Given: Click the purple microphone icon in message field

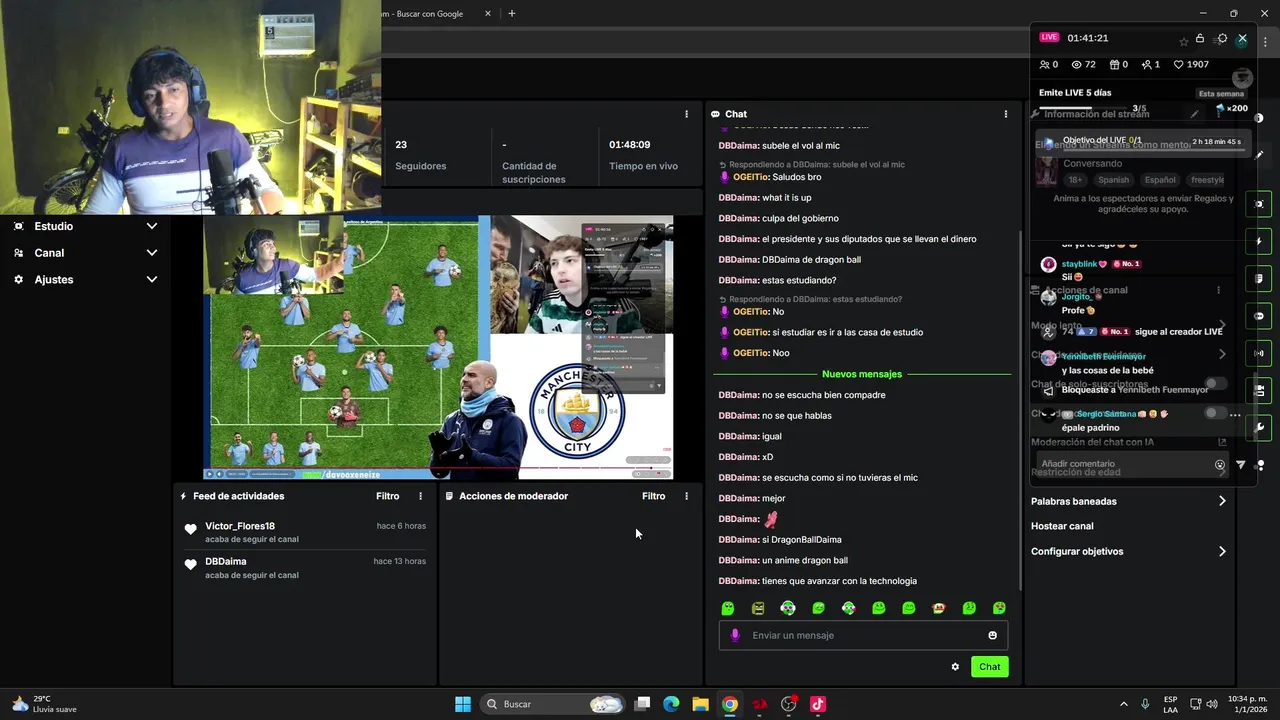Looking at the screenshot, I should pos(735,635).
